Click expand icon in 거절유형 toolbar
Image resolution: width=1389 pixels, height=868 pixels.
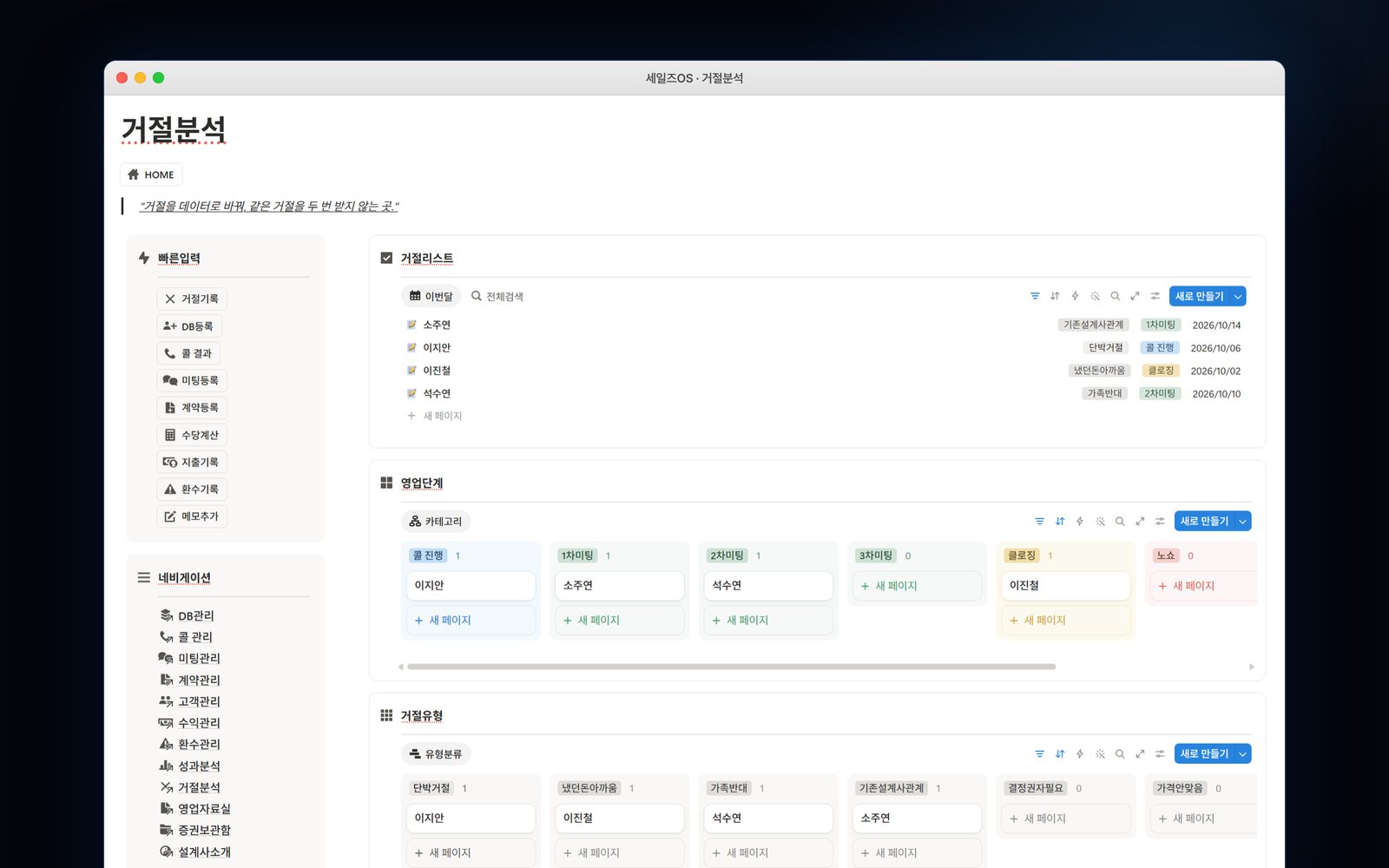(x=1140, y=753)
